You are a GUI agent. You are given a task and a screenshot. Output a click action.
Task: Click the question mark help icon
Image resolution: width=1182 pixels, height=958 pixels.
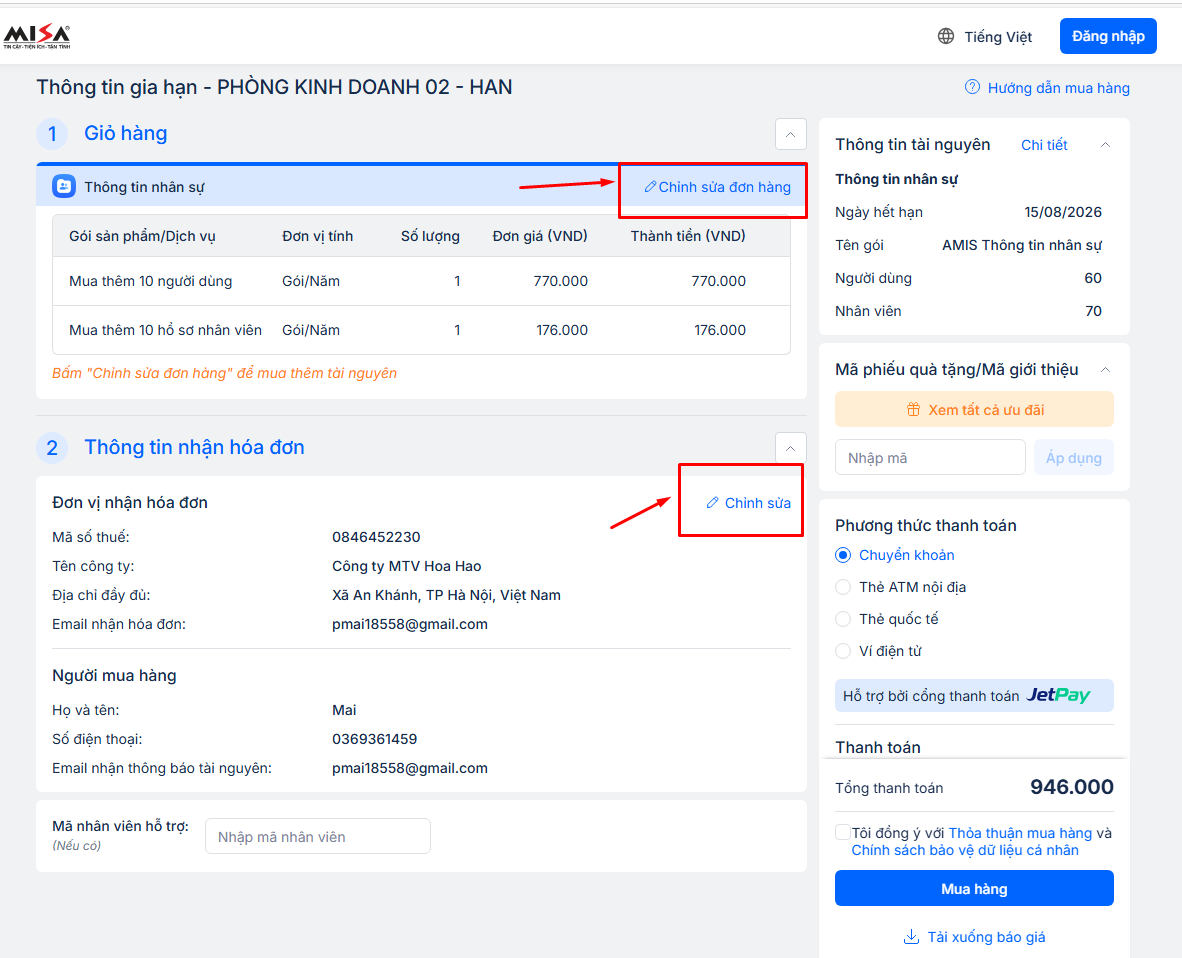[972, 87]
